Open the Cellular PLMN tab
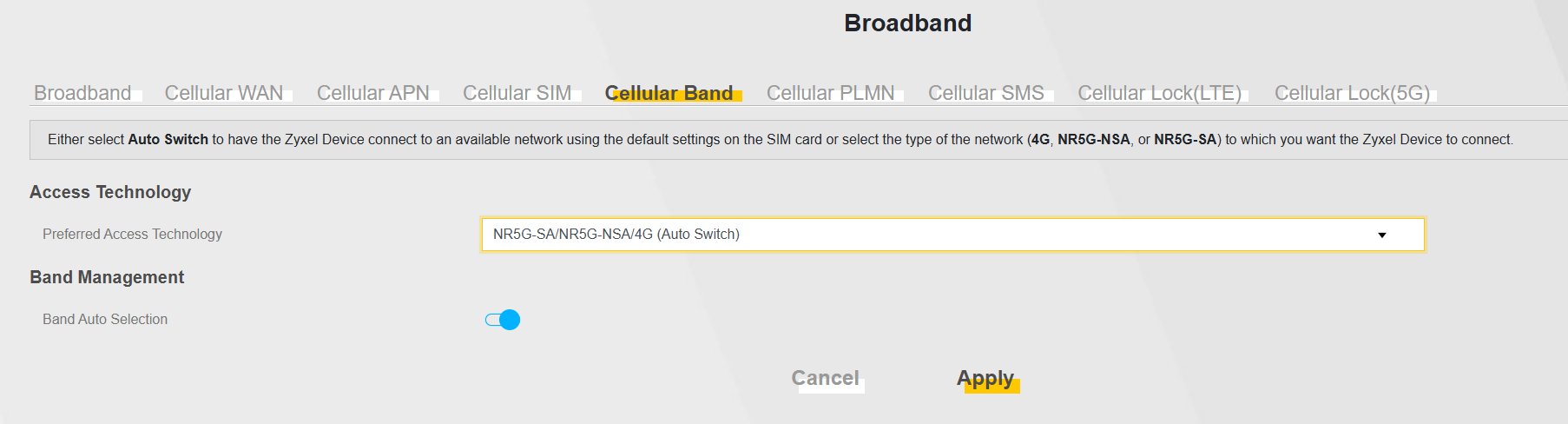This screenshot has width=1568, height=424. 831,93
